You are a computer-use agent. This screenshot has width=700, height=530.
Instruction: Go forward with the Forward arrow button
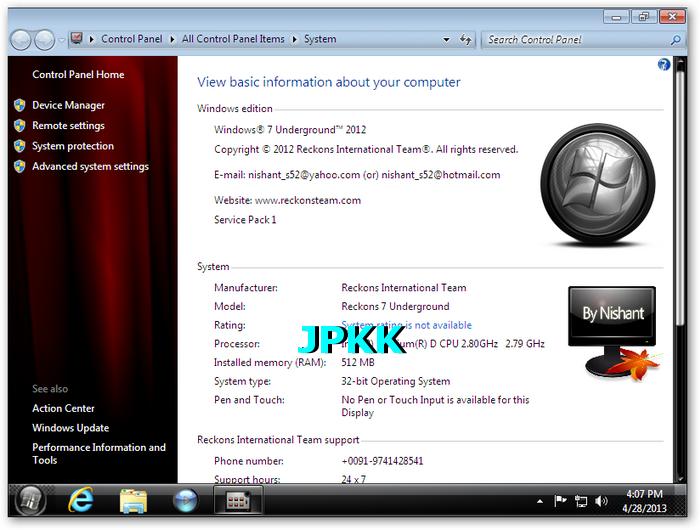(x=45, y=40)
